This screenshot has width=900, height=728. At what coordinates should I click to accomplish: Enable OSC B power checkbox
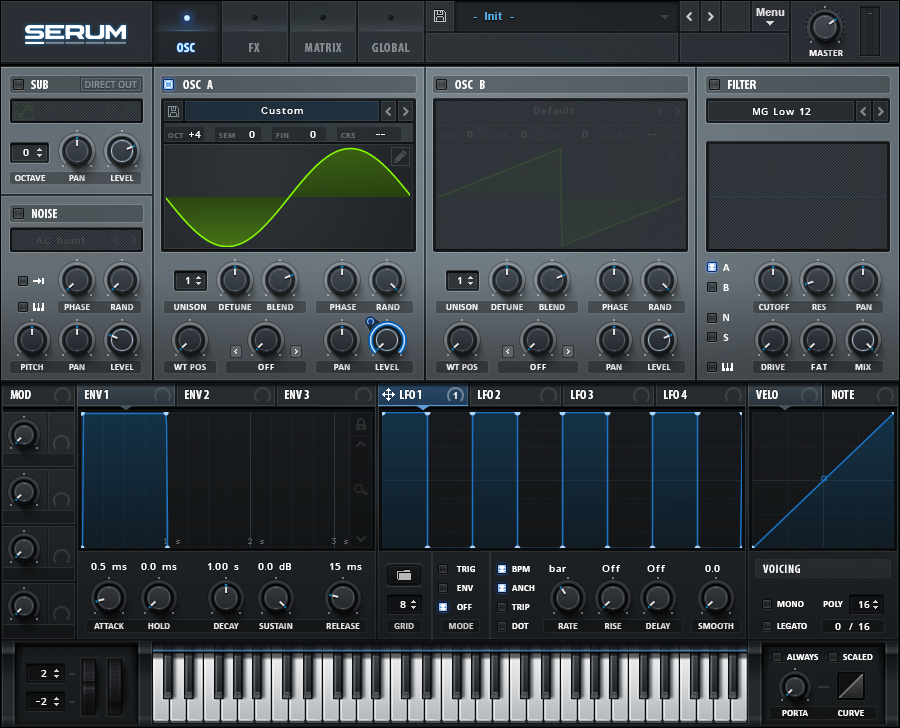pyautogui.click(x=441, y=84)
